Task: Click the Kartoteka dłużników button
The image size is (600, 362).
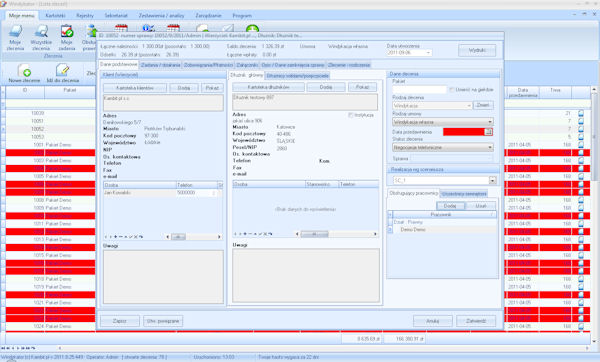Action: (x=268, y=87)
